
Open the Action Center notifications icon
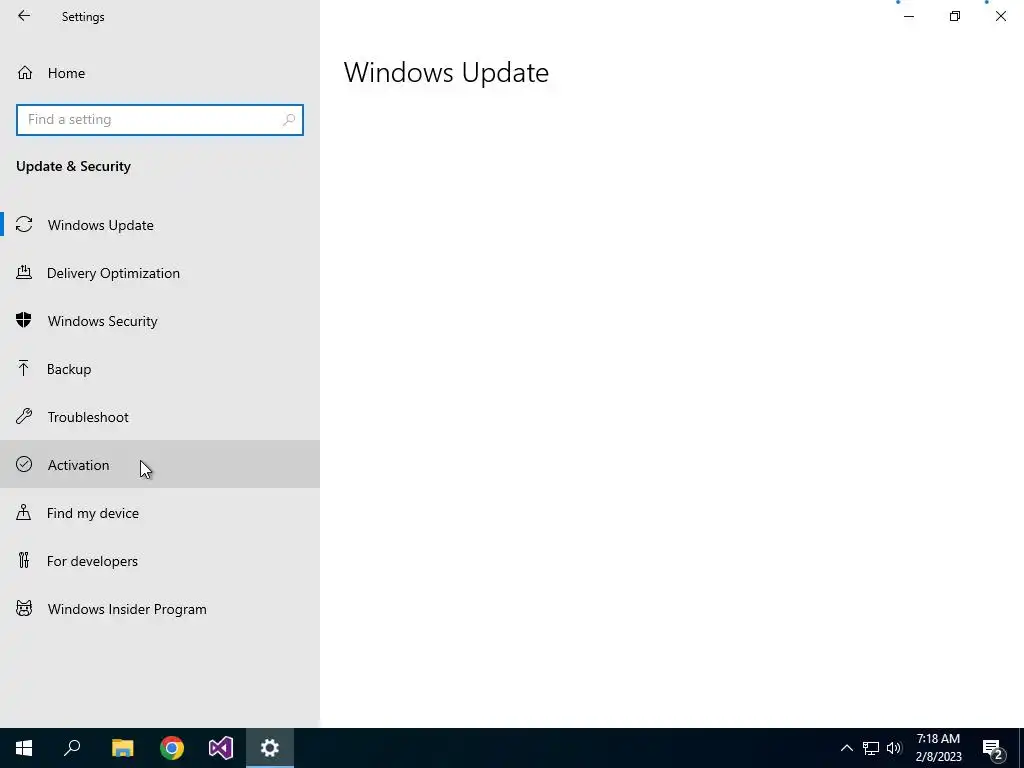[993, 748]
